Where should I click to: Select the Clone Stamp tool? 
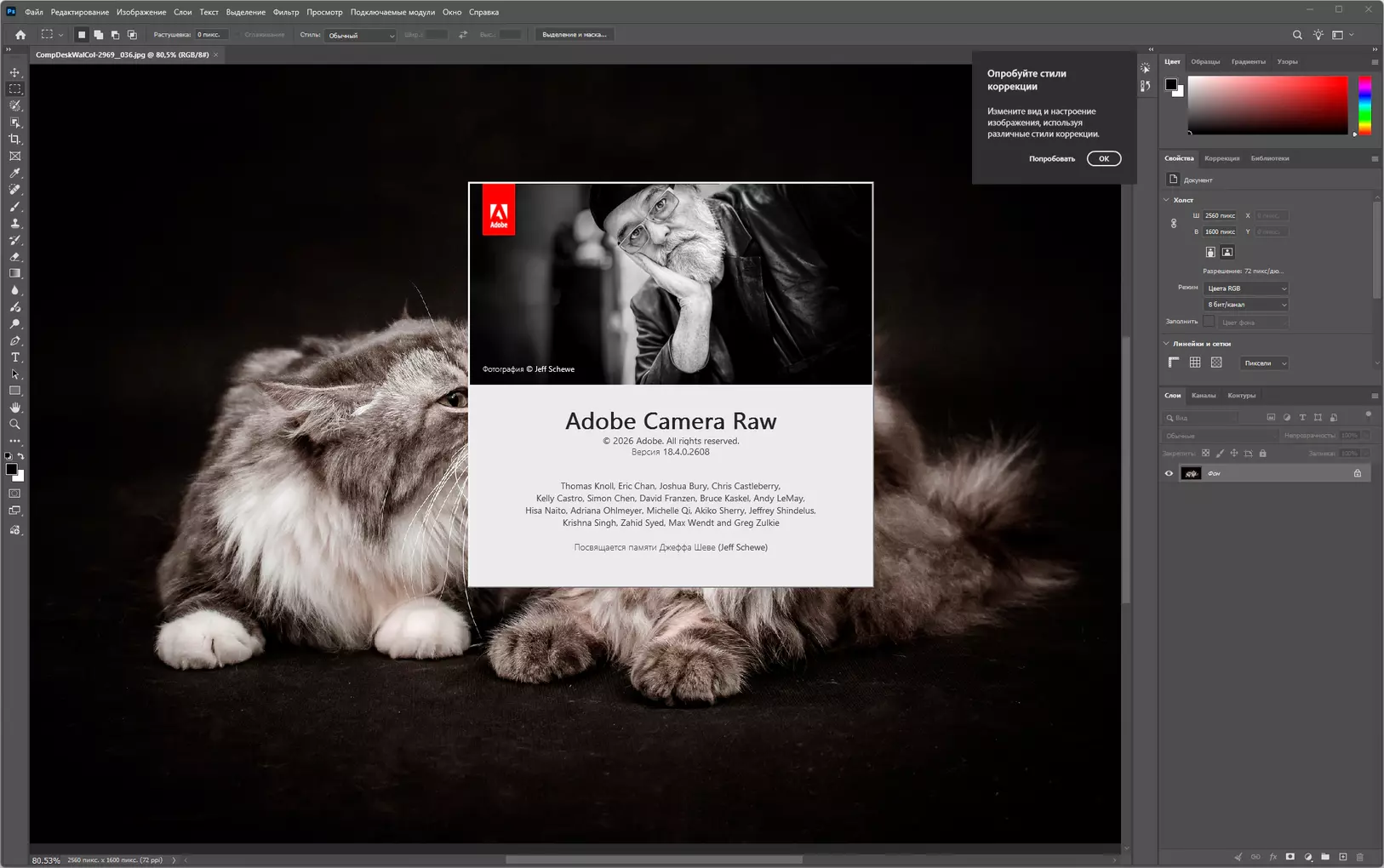click(15, 224)
